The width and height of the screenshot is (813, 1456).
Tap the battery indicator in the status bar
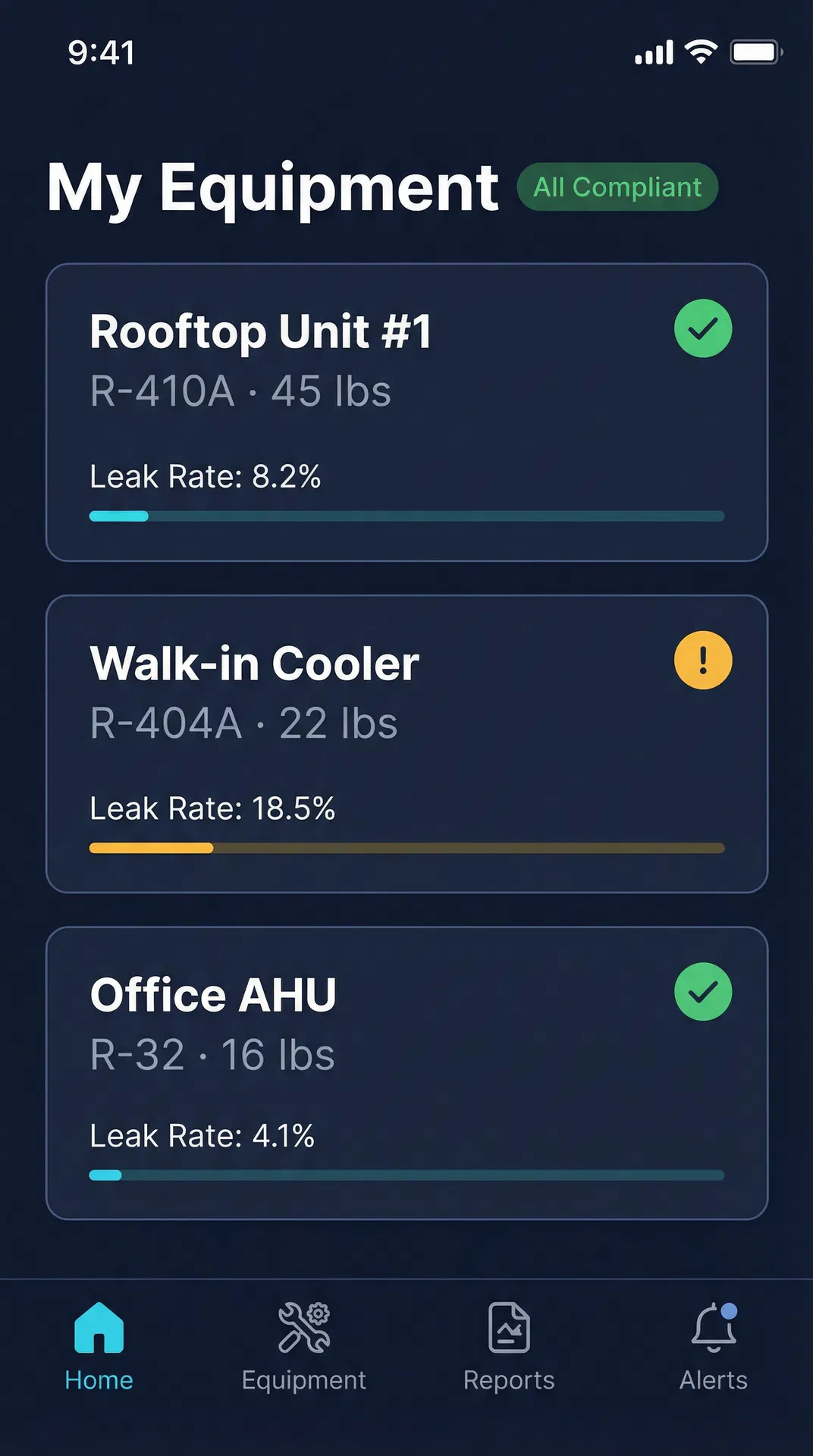[x=755, y=52]
